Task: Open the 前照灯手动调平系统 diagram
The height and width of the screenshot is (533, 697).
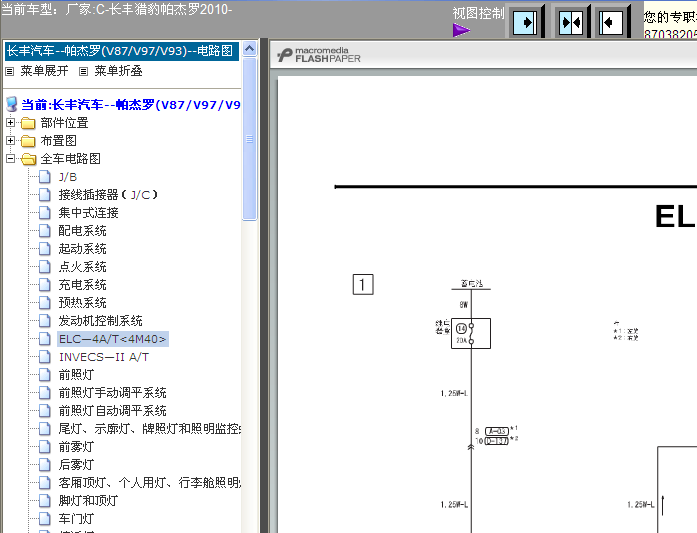Action: point(112,393)
